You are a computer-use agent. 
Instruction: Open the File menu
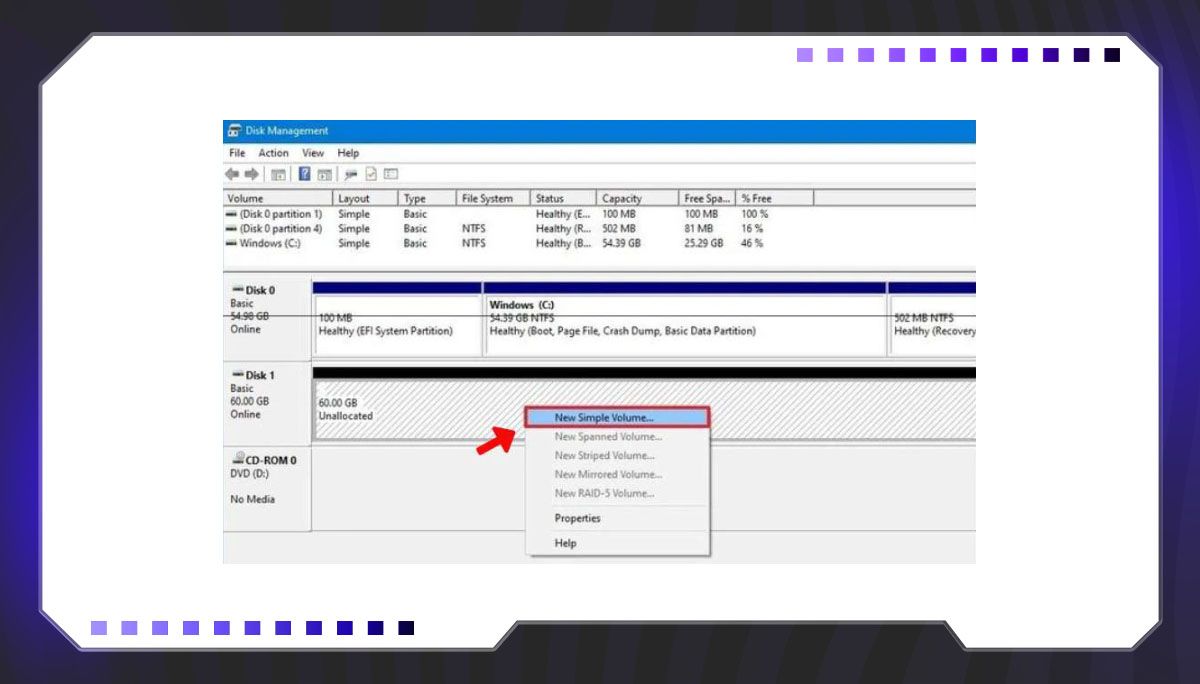click(237, 153)
